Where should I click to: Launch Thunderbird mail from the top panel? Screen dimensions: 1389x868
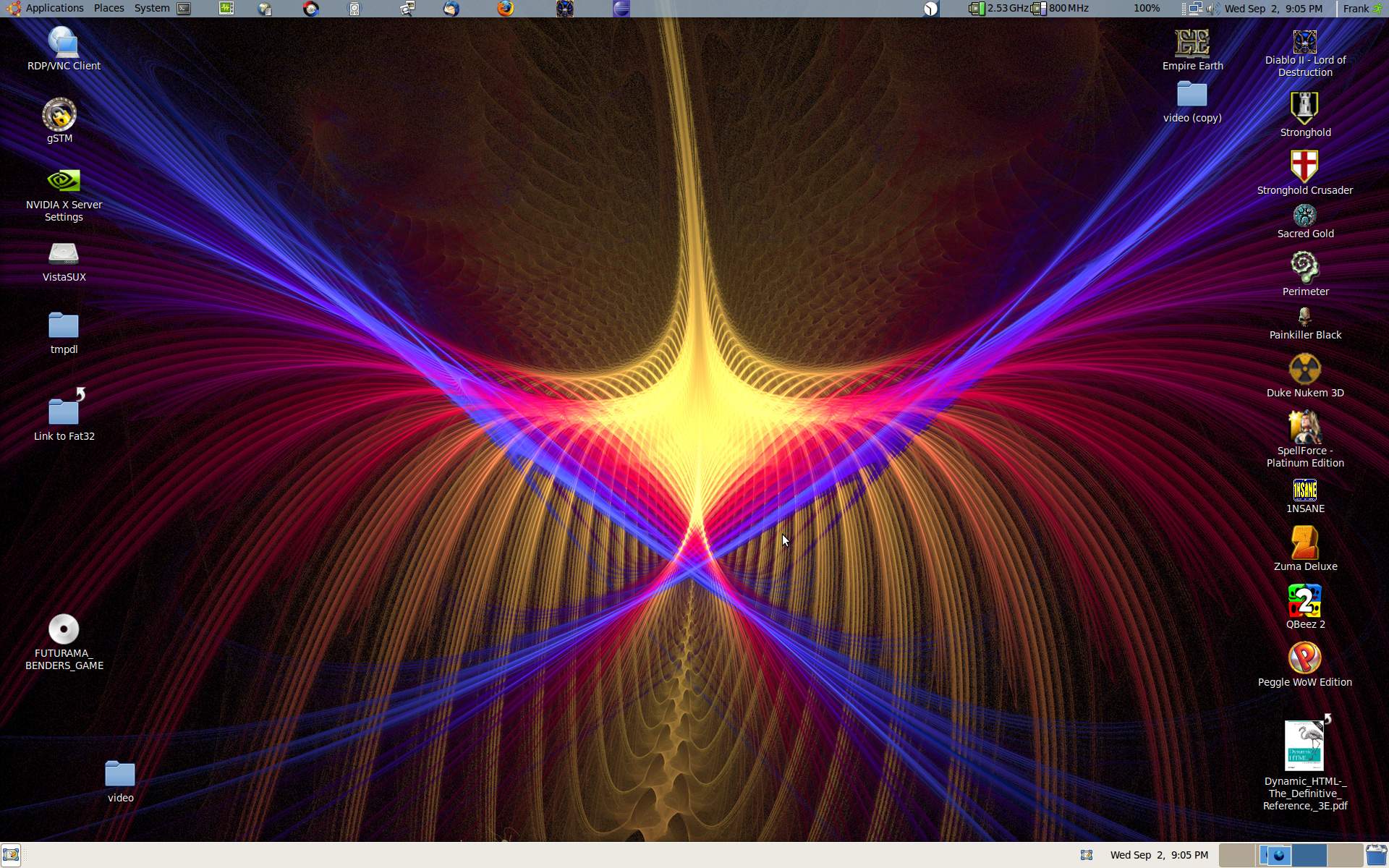click(x=451, y=9)
